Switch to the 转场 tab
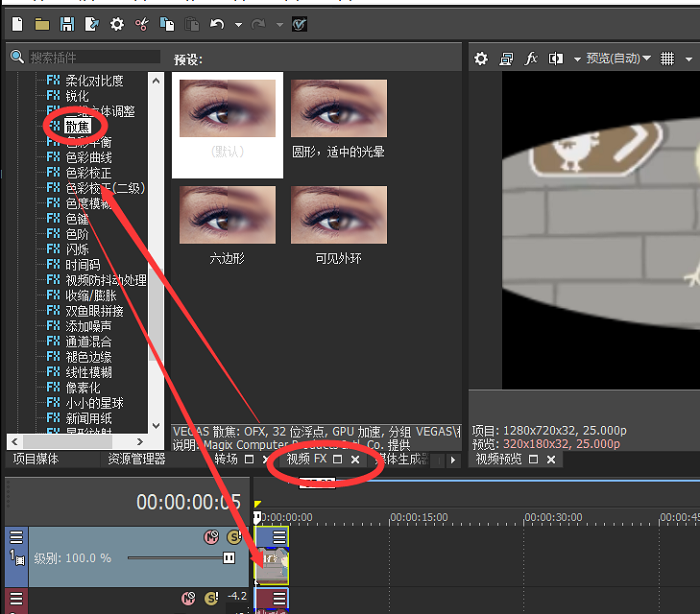 226,459
